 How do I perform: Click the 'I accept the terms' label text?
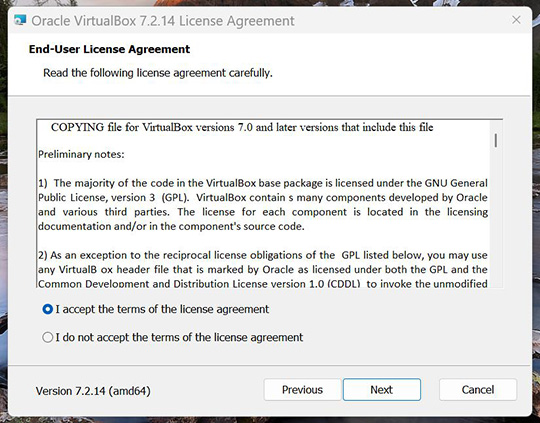162,309
